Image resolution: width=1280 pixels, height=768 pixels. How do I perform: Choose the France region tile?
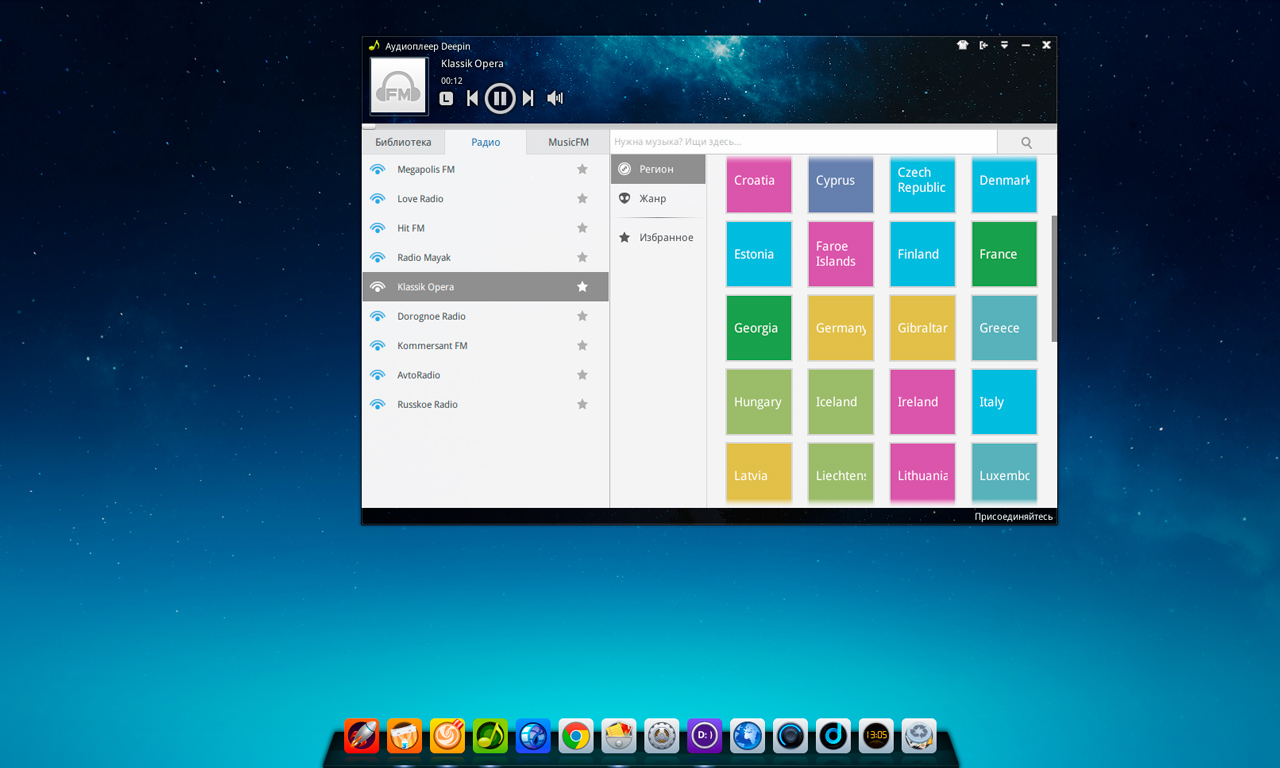pos(1003,254)
